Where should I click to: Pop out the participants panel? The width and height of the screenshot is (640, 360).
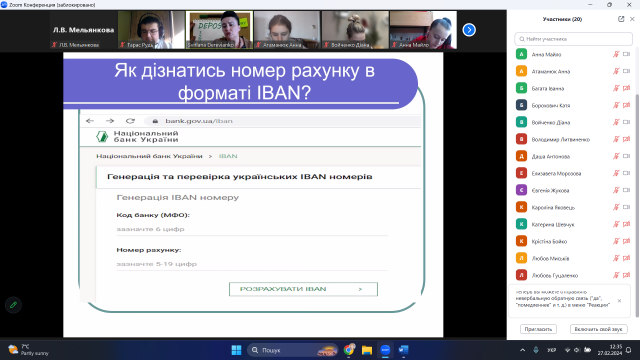[621, 19]
